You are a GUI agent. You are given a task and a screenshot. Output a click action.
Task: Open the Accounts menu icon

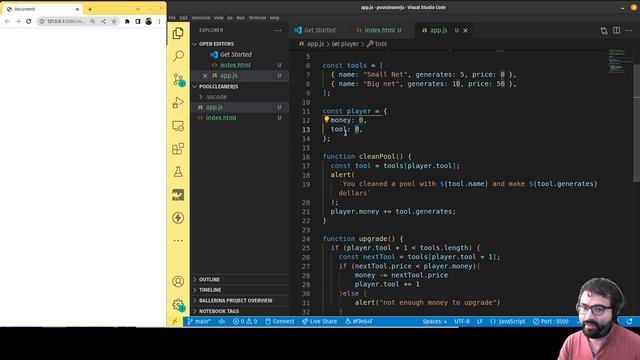(x=178, y=281)
